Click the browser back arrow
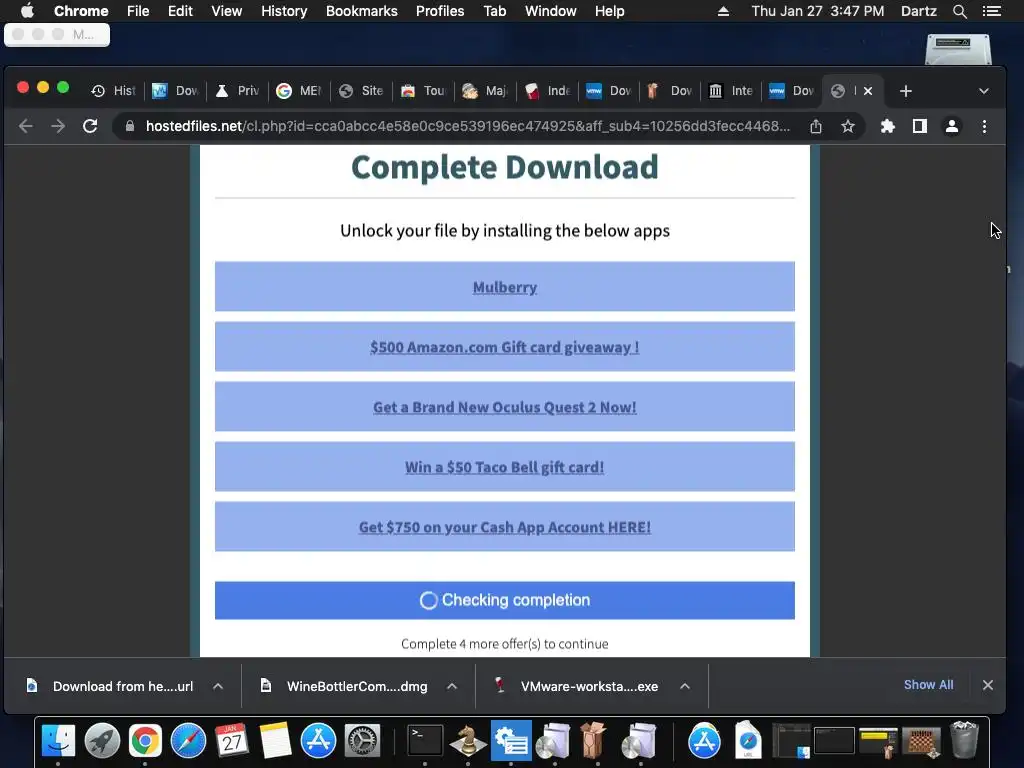This screenshot has width=1024, height=768. tap(25, 126)
